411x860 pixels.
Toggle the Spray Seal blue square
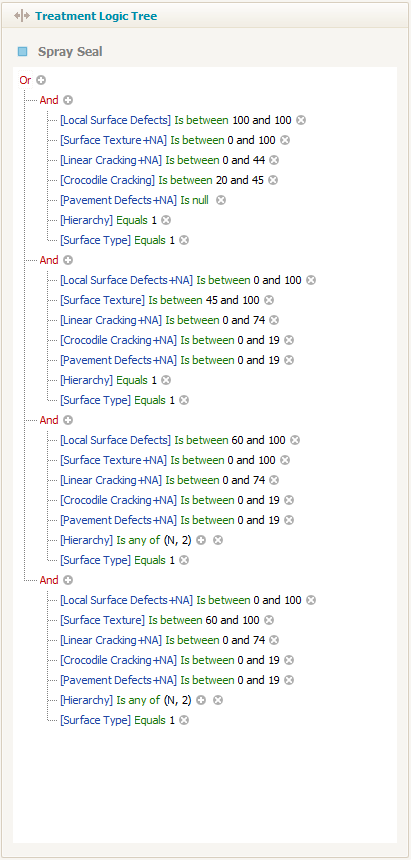(x=22, y=52)
